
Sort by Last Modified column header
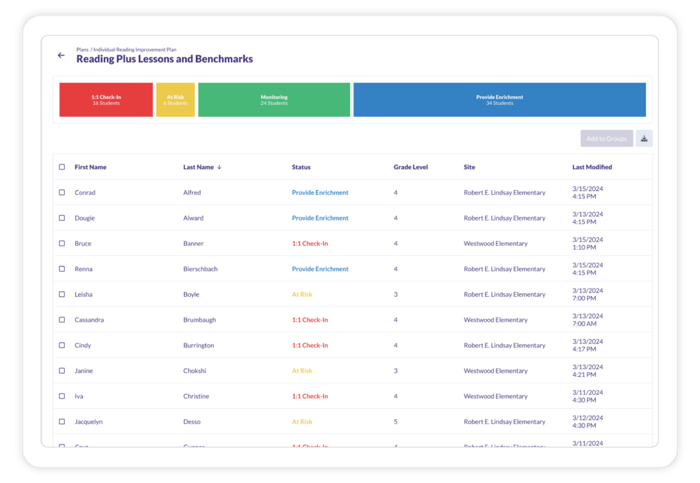(592, 167)
